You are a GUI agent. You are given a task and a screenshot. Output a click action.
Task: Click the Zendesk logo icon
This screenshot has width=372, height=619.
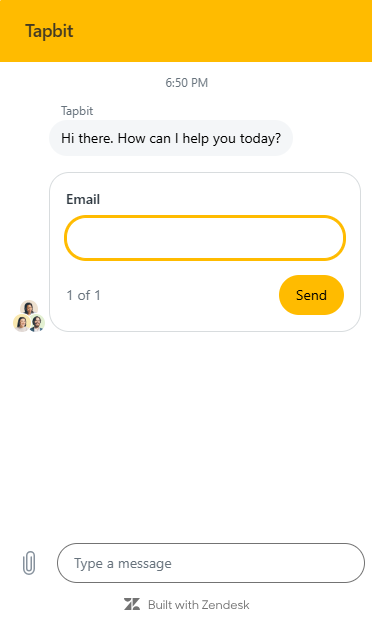[132, 604]
